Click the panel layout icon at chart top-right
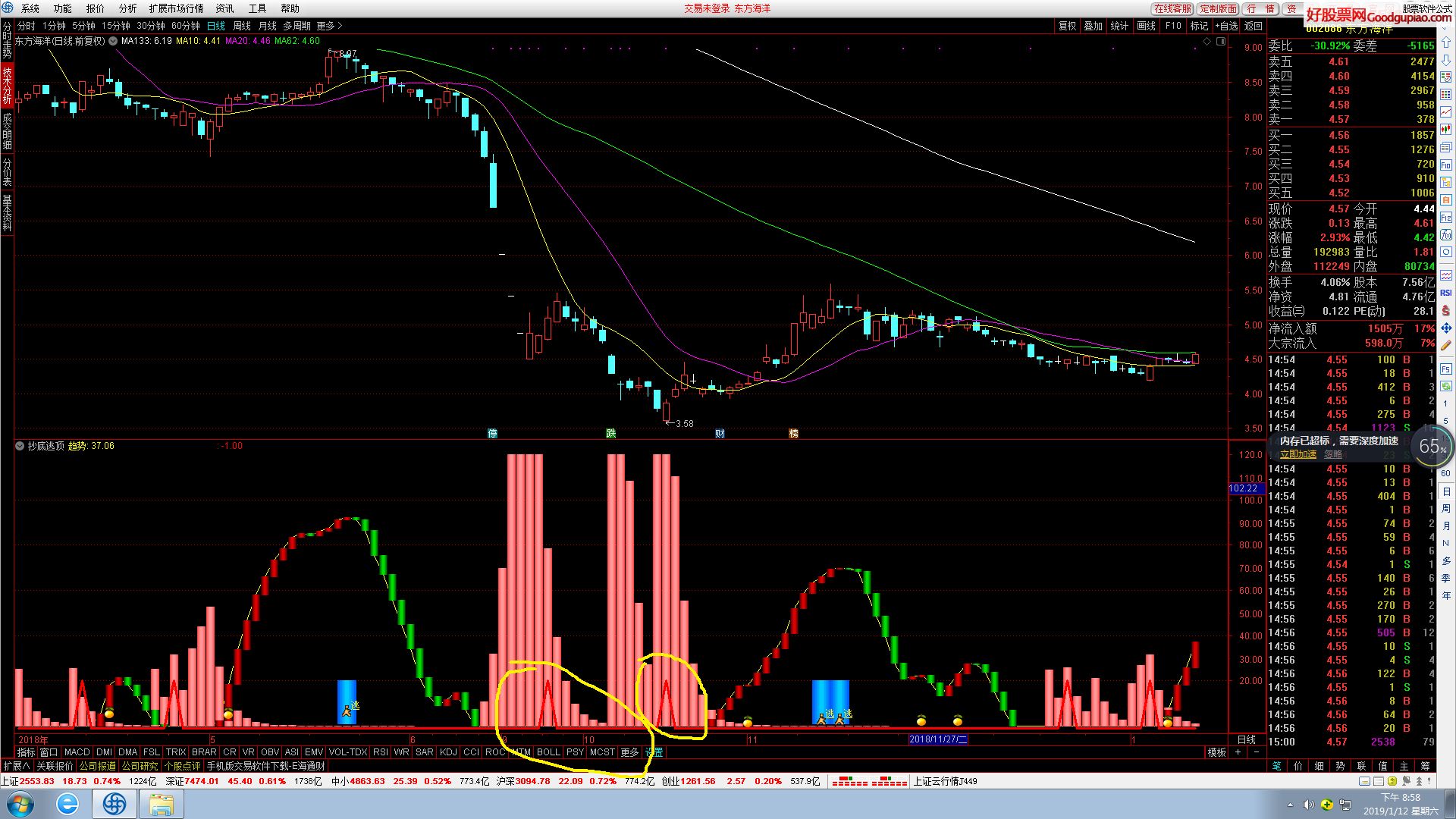Viewport: 1456px width, 819px height. [1221, 41]
